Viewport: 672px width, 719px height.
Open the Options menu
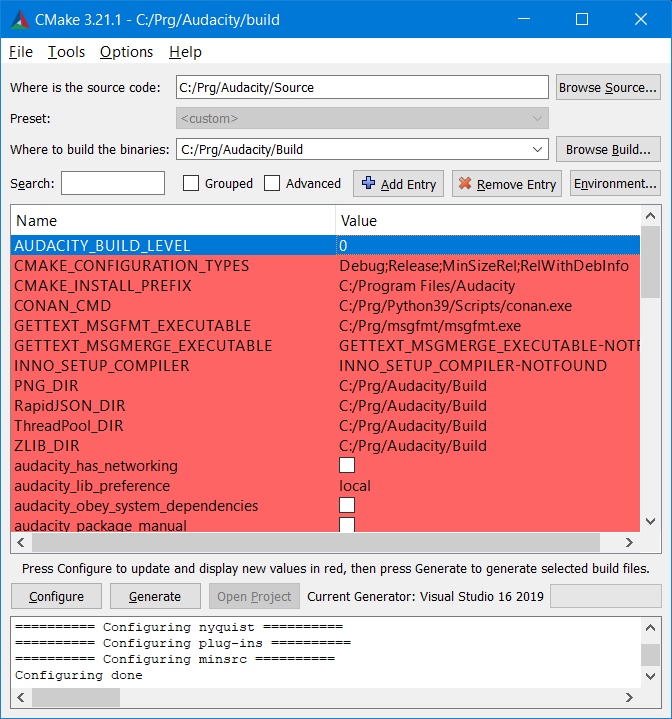coord(127,52)
